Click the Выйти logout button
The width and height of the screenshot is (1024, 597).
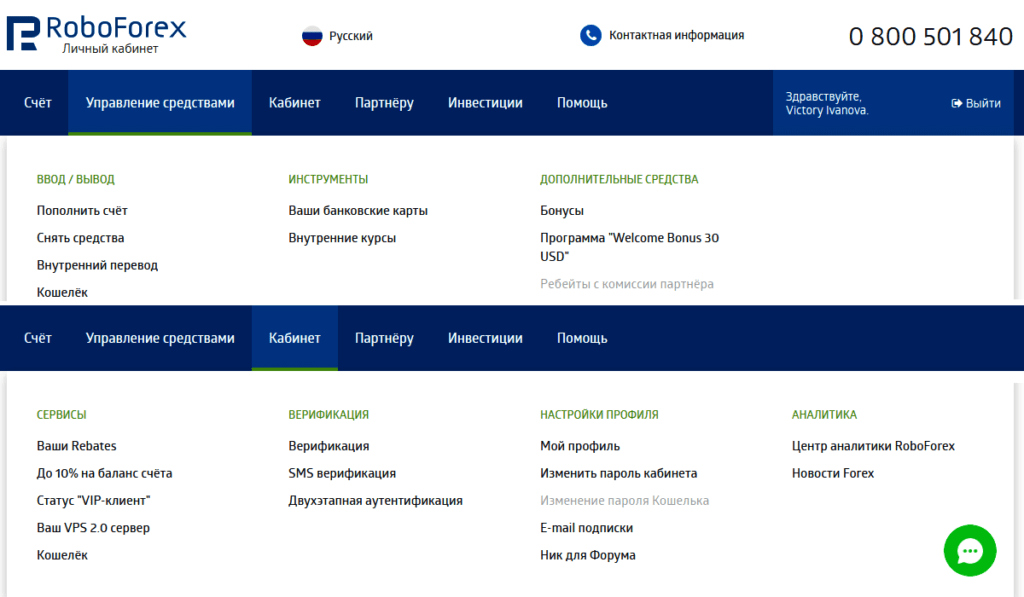(976, 103)
